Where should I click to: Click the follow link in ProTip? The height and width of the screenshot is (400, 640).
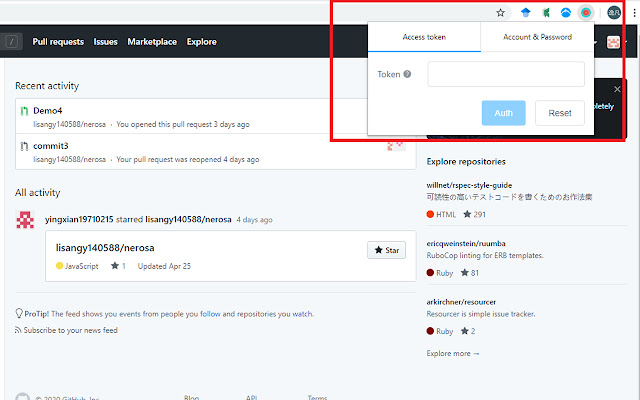[x=210, y=314]
